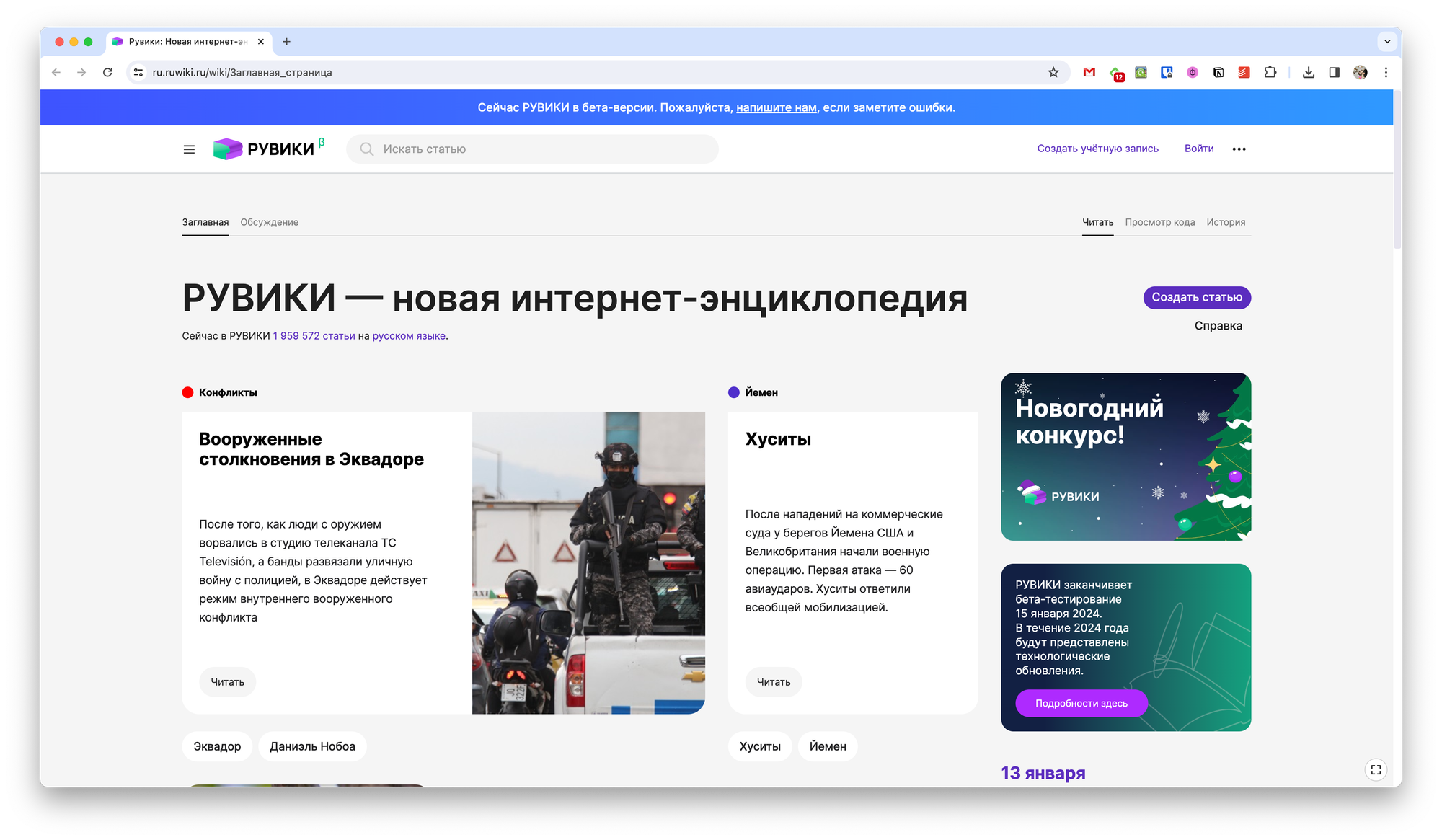This screenshot has width=1442, height=840.
Task: Open the hamburger sidebar menu
Action: [189, 149]
